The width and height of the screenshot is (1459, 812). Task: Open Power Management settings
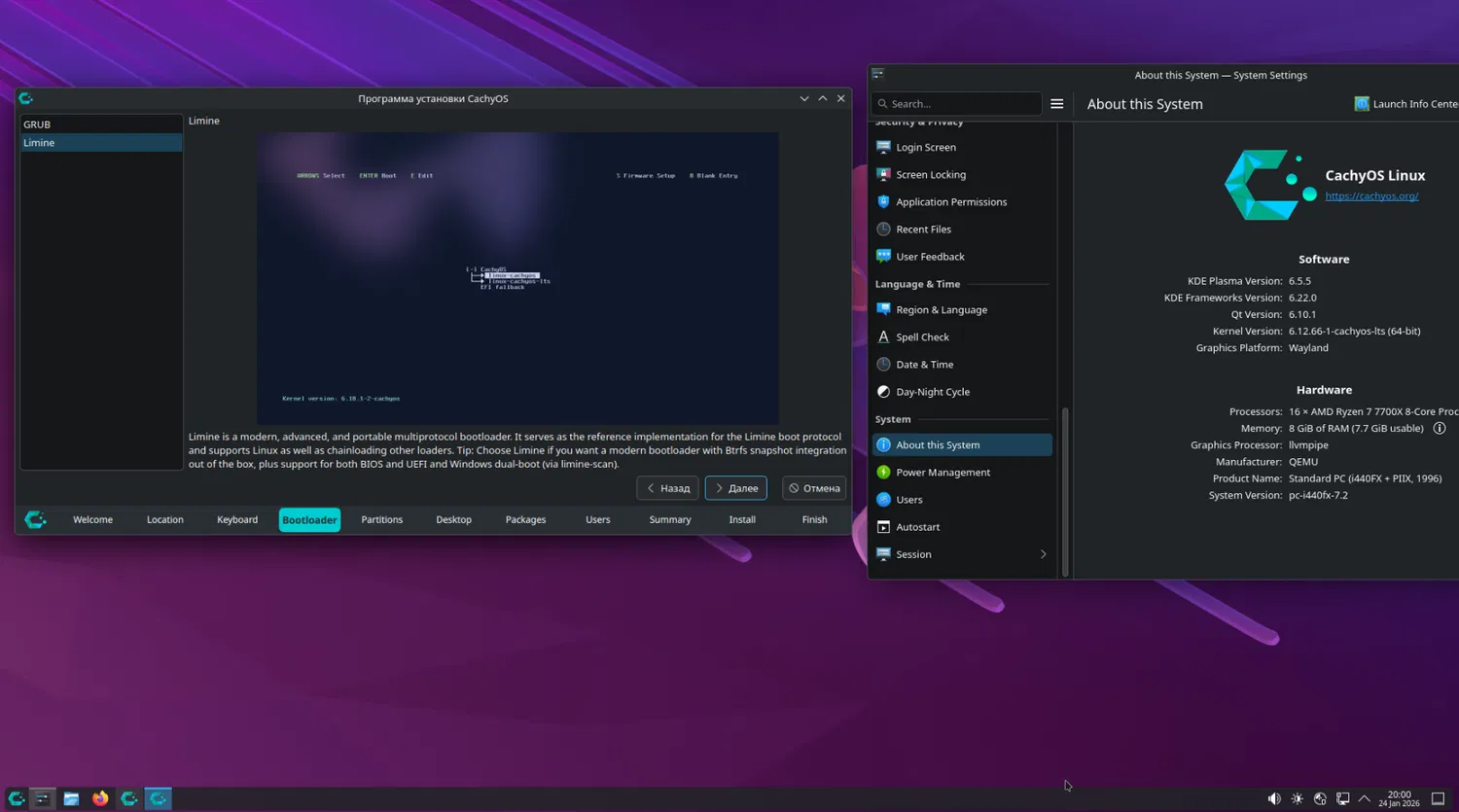click(x=963, y=473)
